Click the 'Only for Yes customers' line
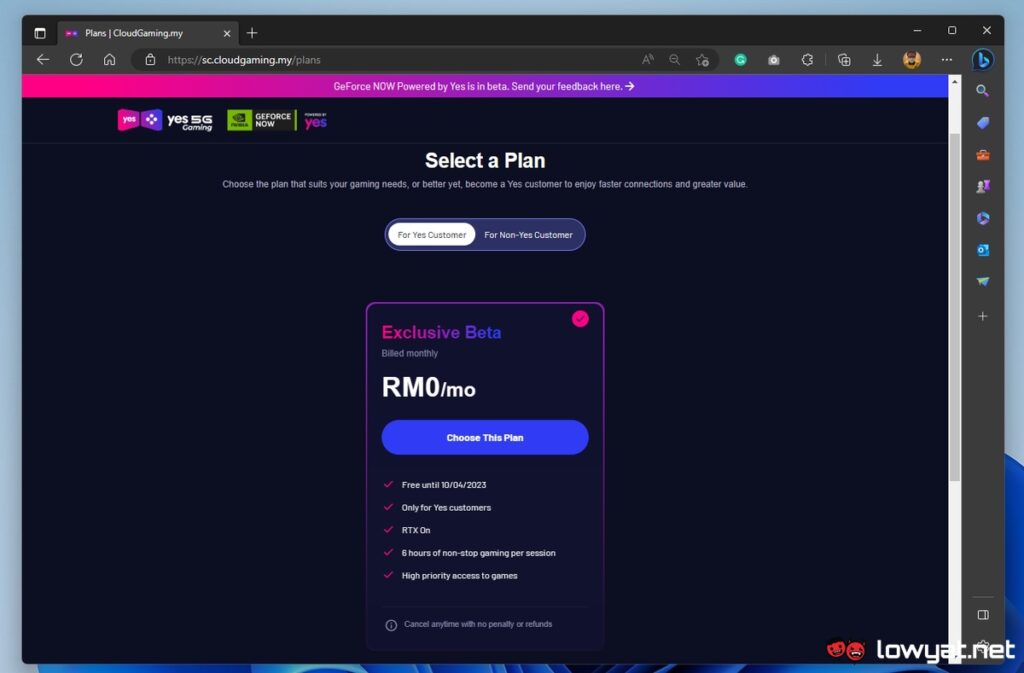Image resolution: width=1024 pixels, height=673 pixels. tap(446, 508)
